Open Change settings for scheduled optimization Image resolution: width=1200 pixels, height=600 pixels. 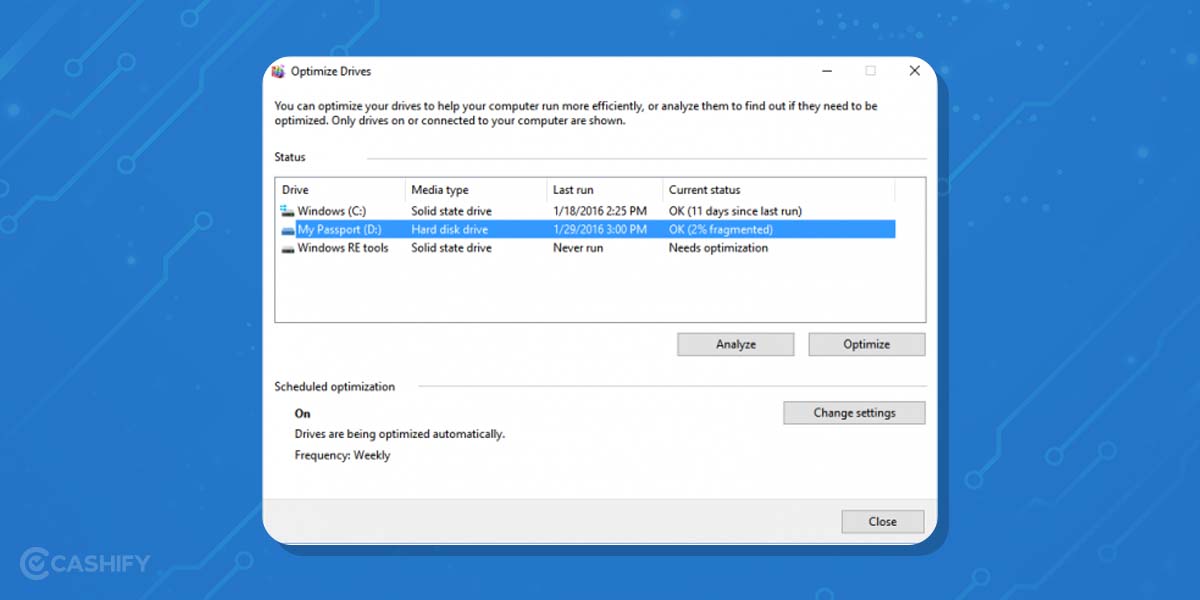pos(854,412)
